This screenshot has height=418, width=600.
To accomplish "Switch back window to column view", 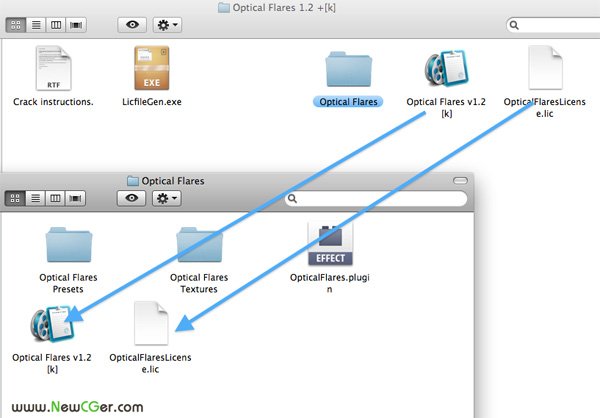I will point(56,25).
